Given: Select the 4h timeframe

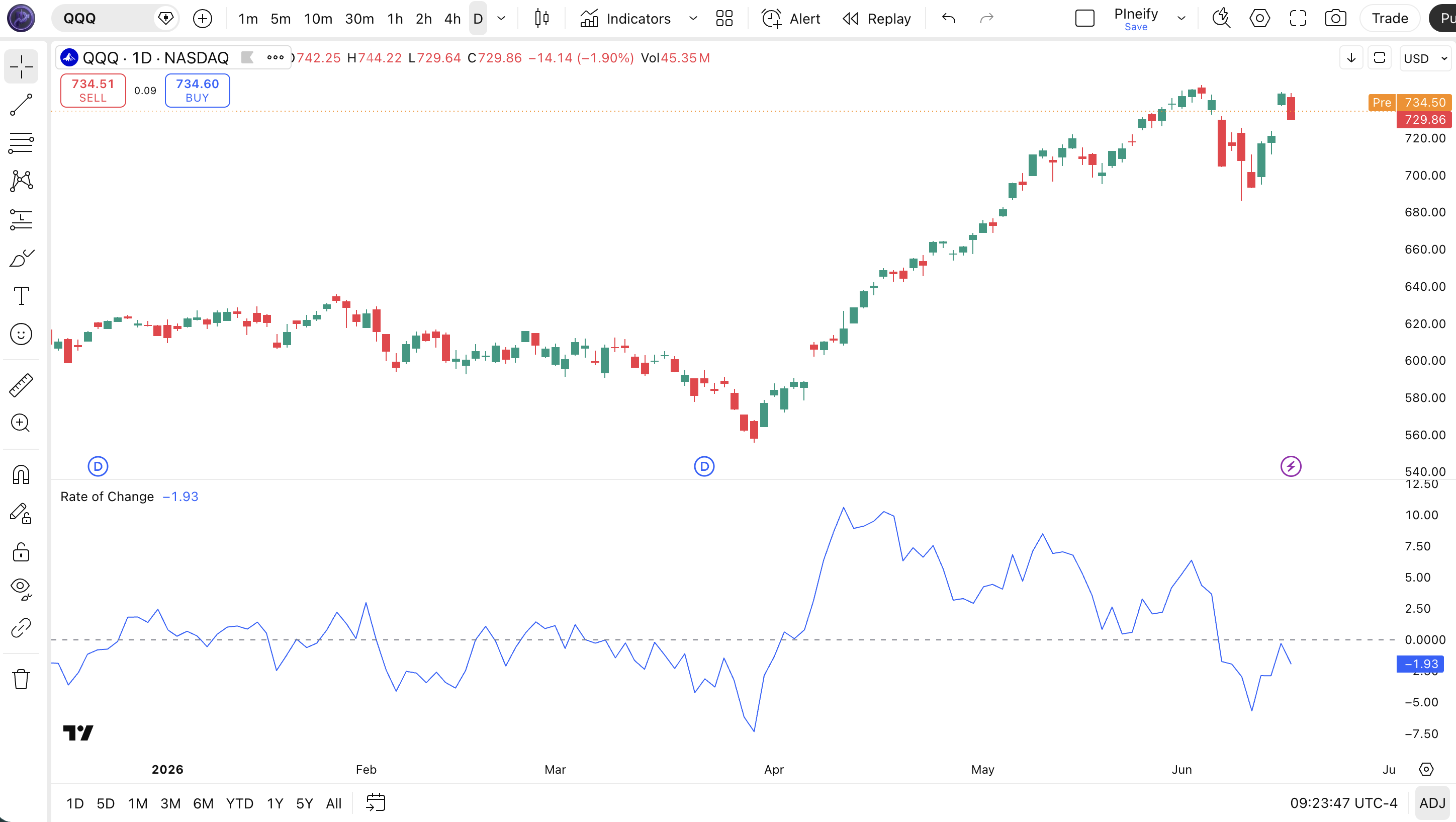Looking at the screenshot, I should coord(452,19).
